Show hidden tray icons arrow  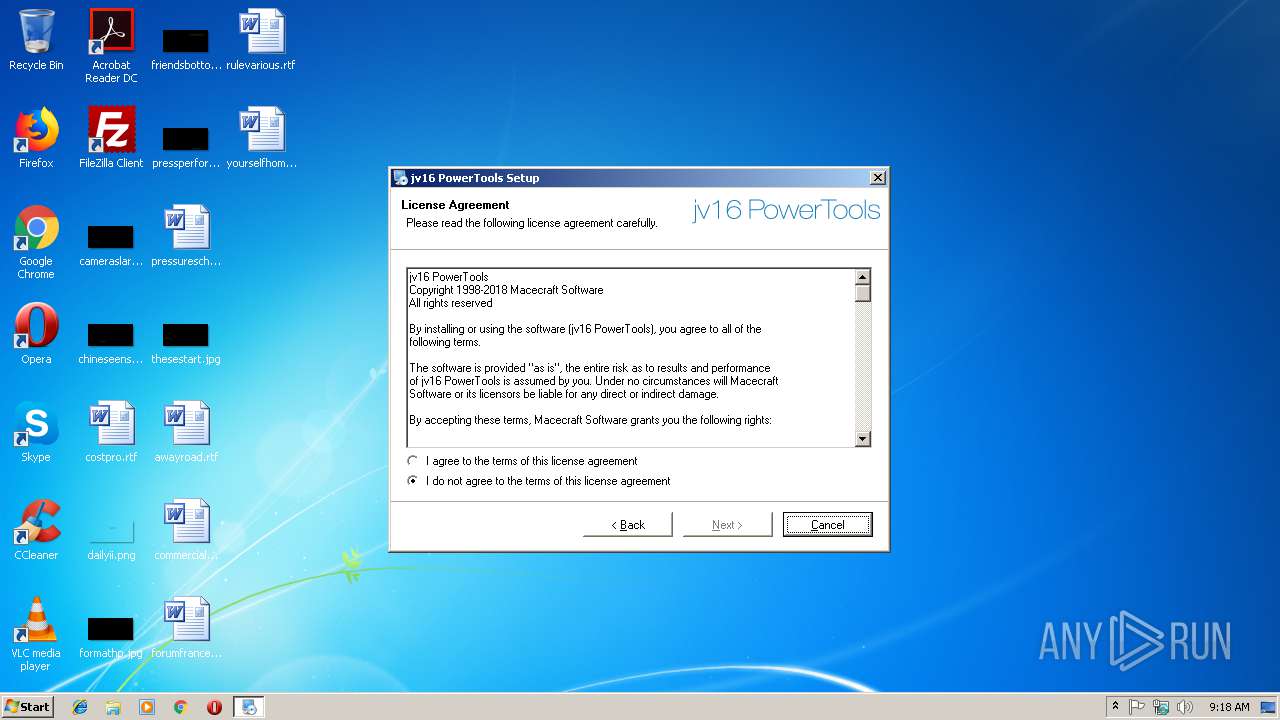pyautogui.click(x=1115, y=707)
